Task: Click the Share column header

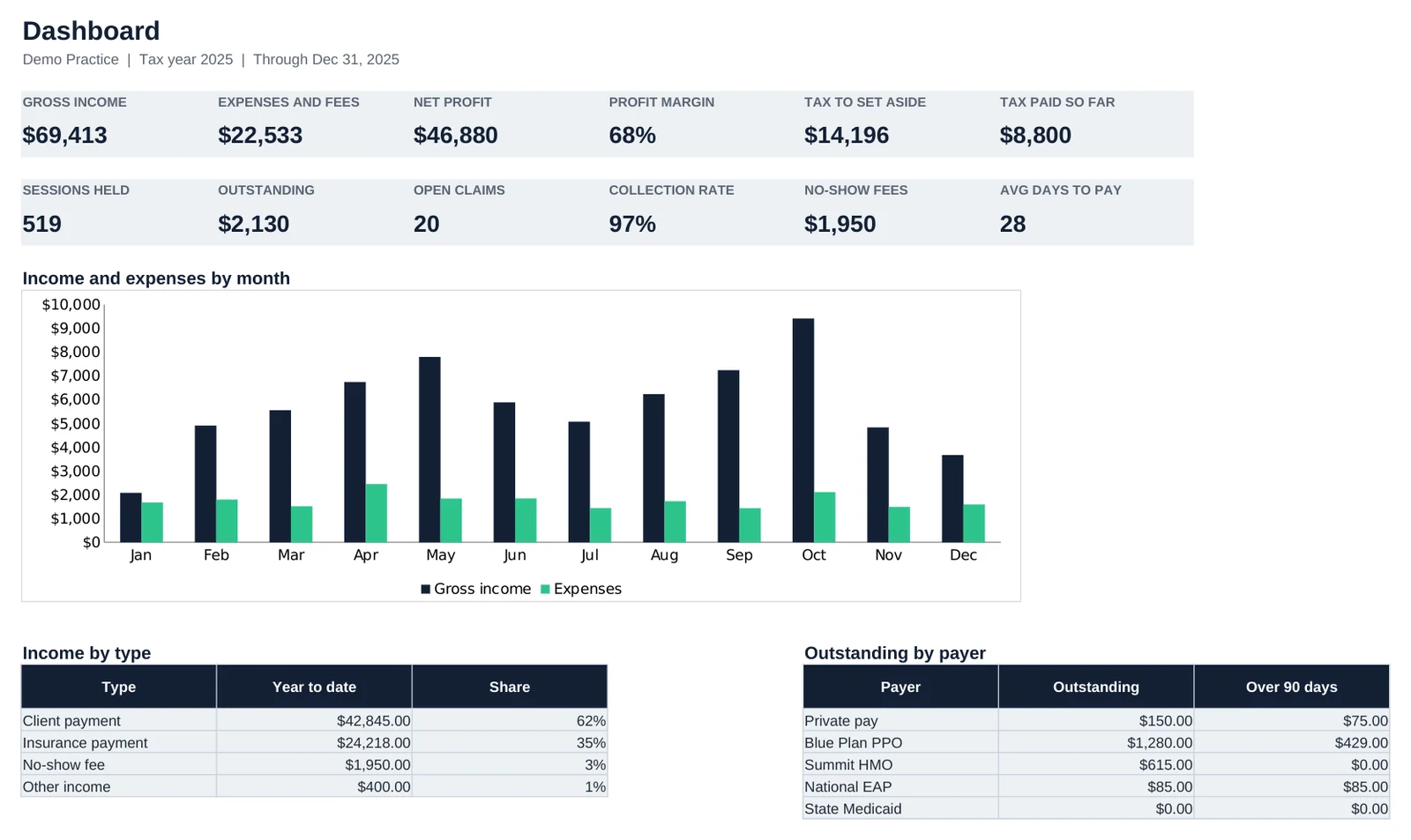Action: click(x=510, y=687)
